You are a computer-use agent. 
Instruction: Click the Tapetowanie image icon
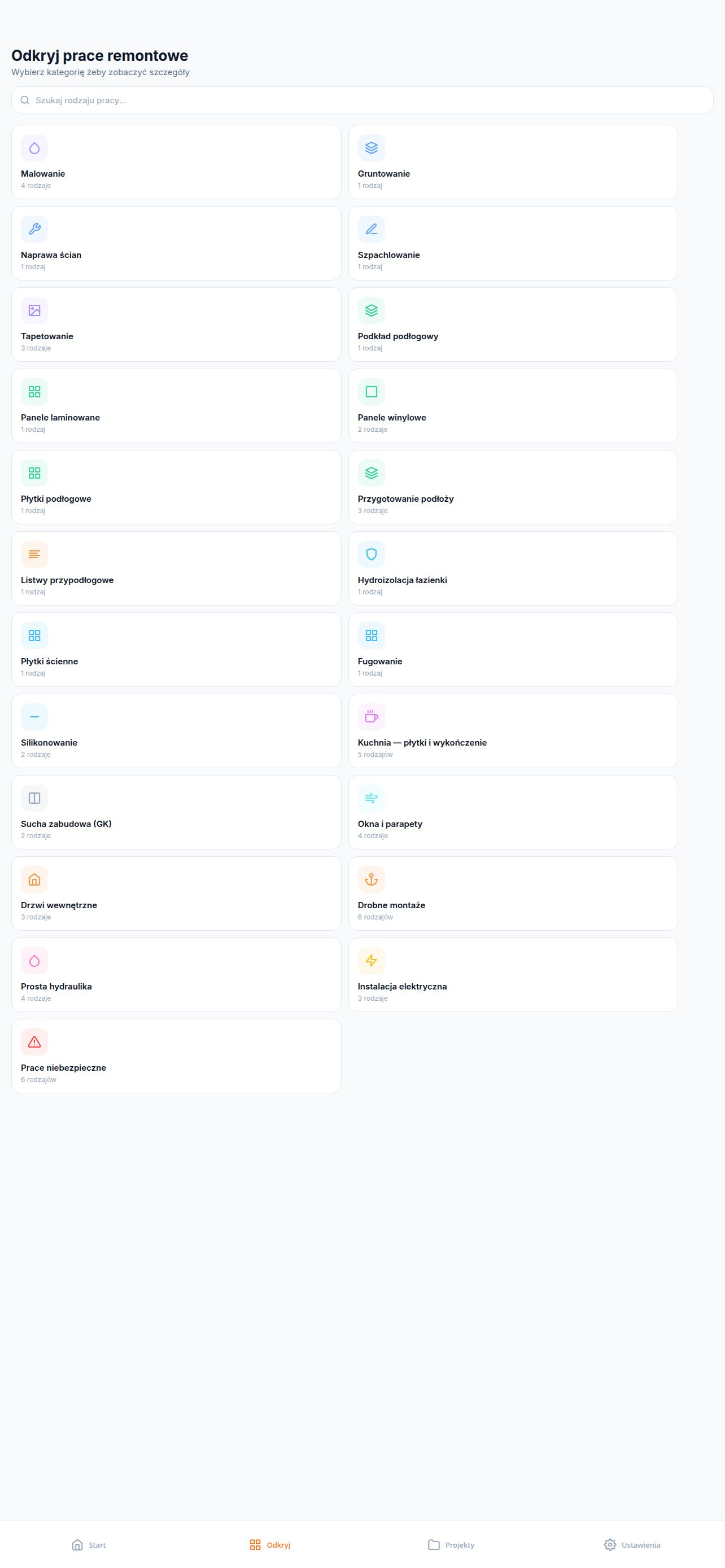[x=34, y=310]
